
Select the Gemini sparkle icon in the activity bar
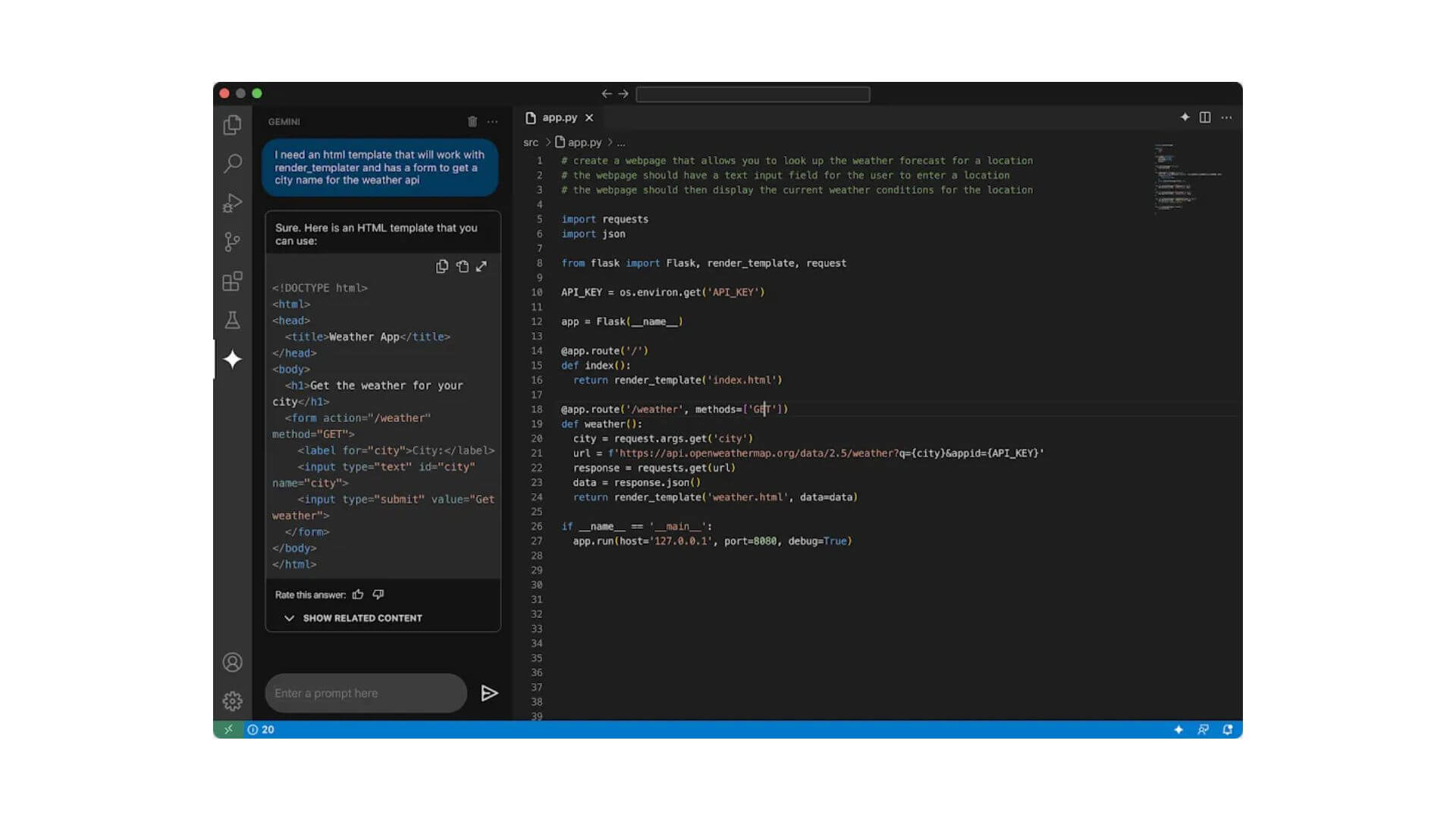pos(233,359)
